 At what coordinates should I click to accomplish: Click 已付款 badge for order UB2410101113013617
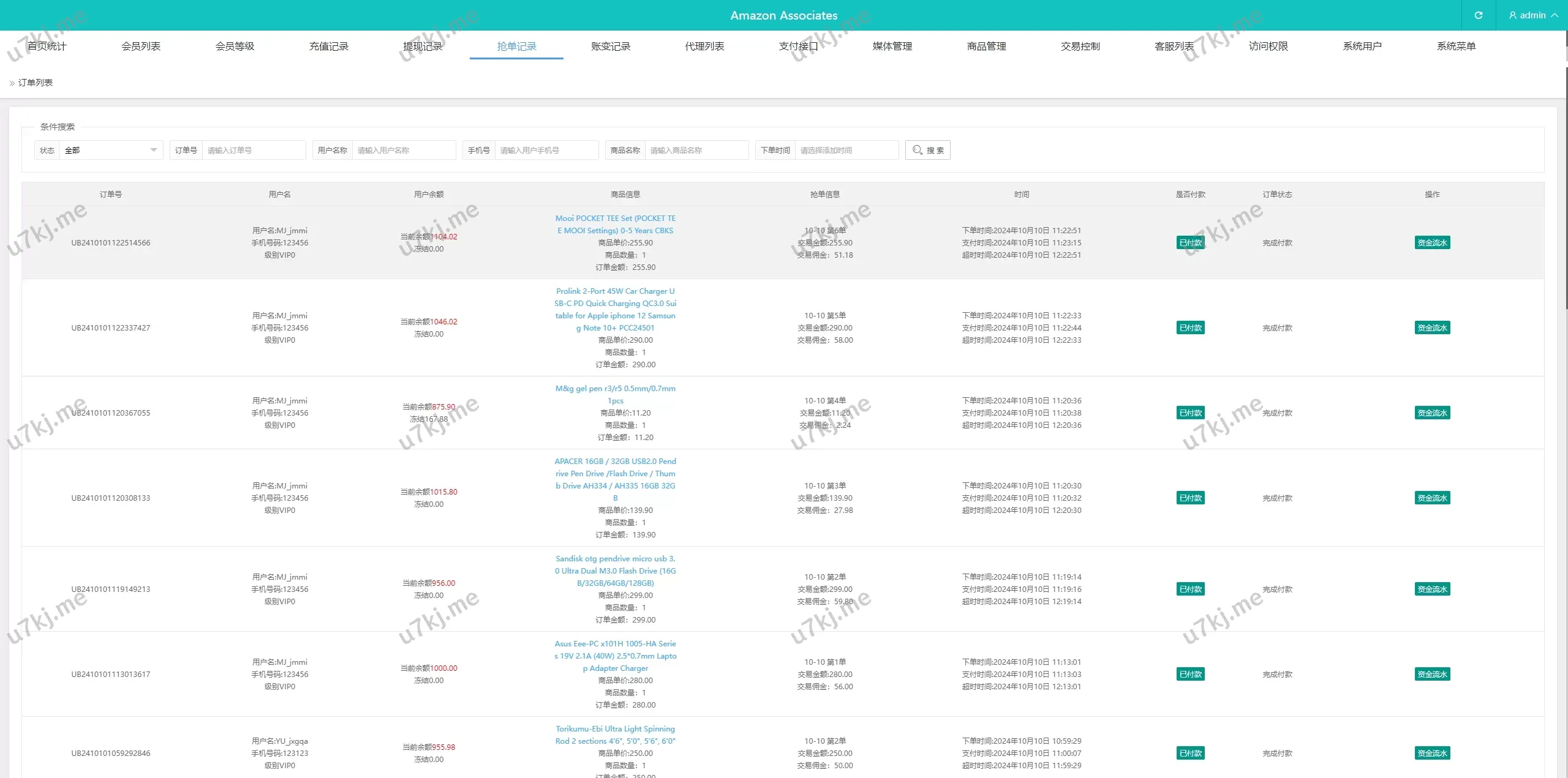[x=1190, y=675]
